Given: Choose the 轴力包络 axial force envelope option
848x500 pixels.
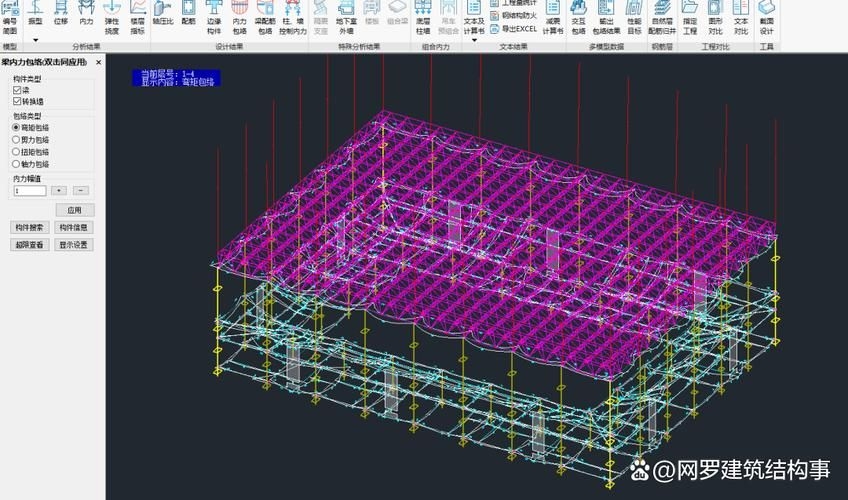Looking at the screenshot, I should click(x=16, y=164).
